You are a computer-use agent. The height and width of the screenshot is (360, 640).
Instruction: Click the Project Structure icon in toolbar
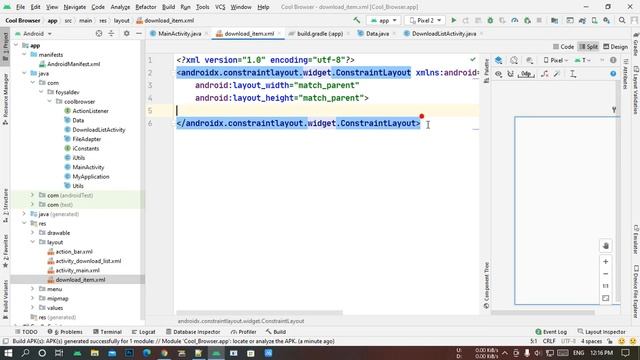(x=554, y=20)
